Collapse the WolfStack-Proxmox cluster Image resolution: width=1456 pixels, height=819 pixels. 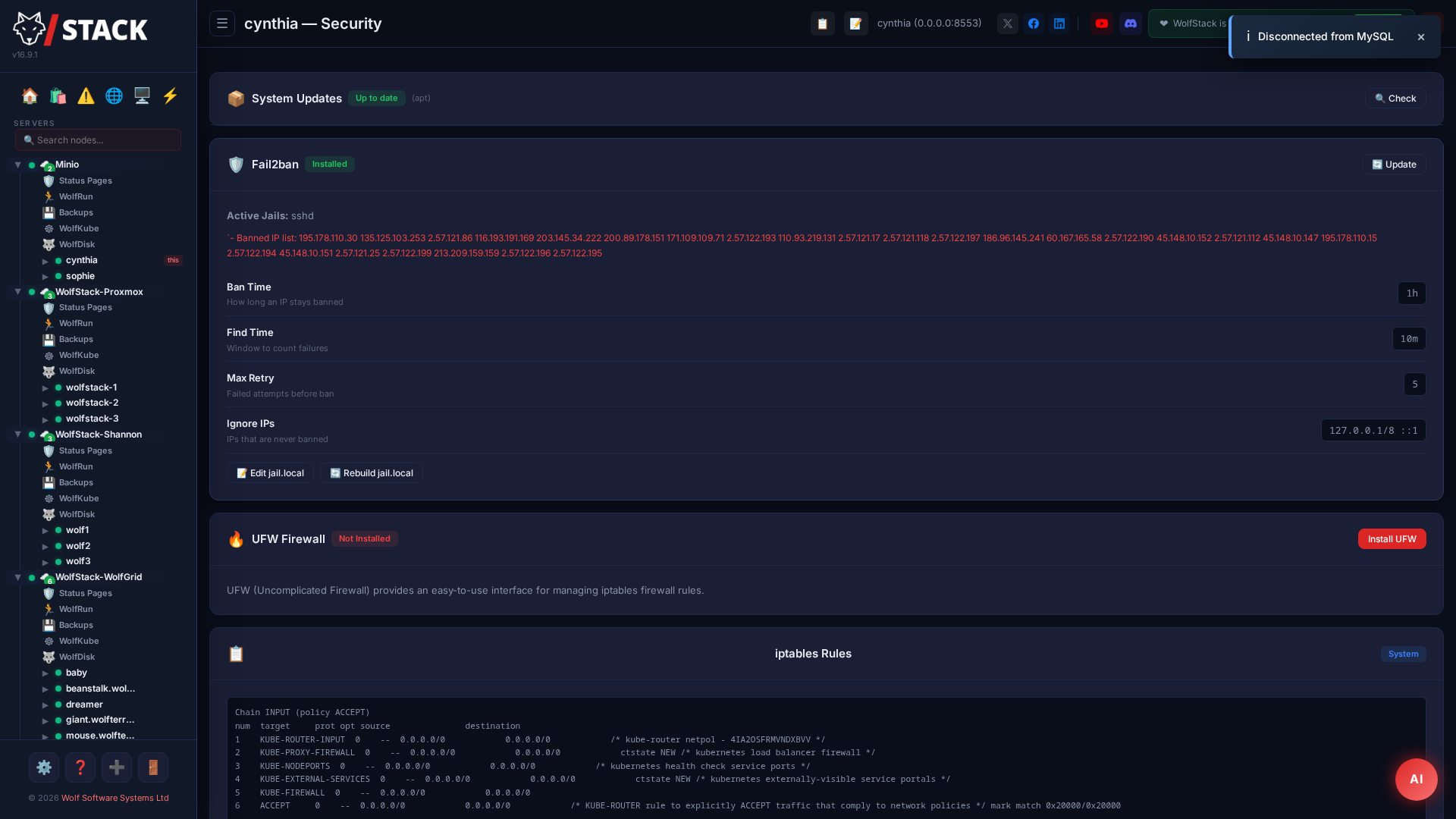[17, 292]
